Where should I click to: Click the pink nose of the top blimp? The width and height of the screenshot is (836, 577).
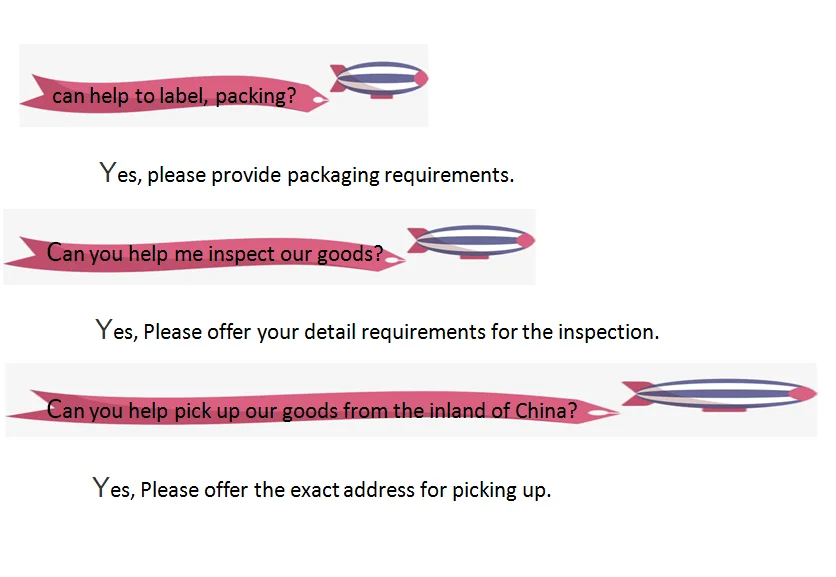(421, 76)
